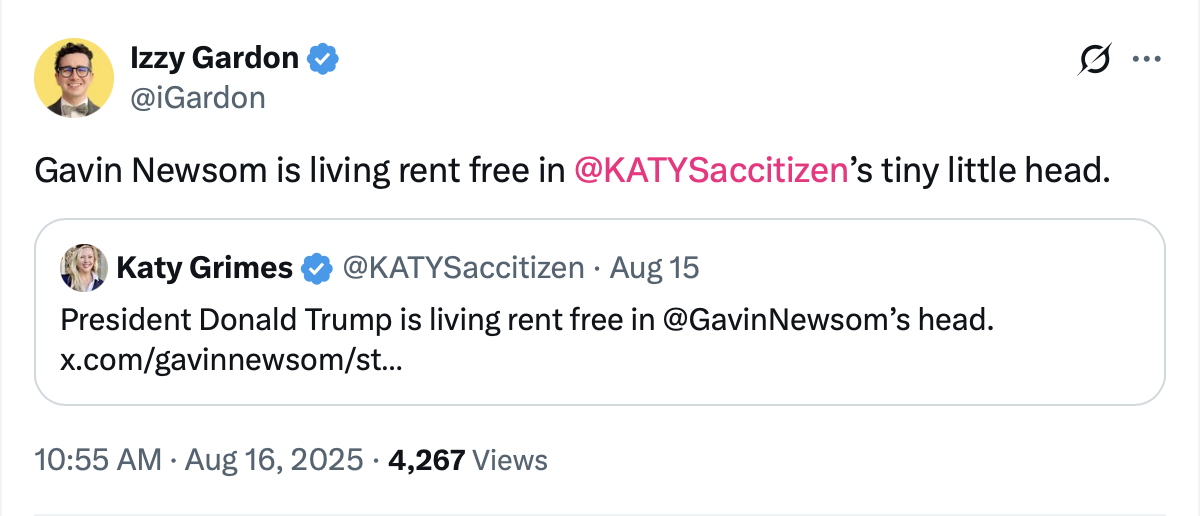Image resolution: width=1202 pixels, height=516 pixels.
Task: Click the 10:55 AM · Aug 16, 2025 timestamp
Action: (x=198, y=460)
